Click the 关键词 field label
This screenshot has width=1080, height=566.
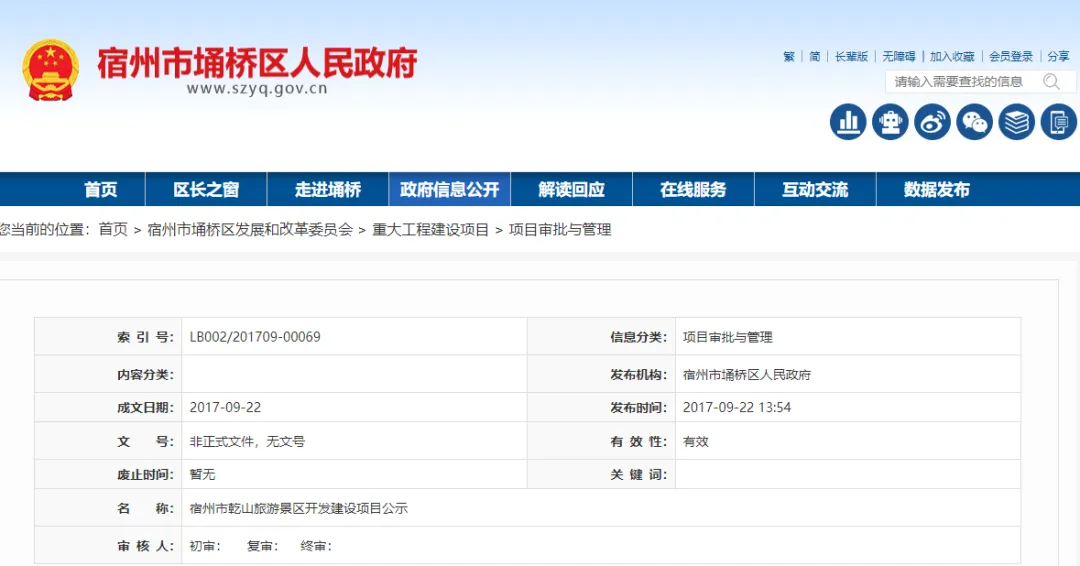click(638, 474)
